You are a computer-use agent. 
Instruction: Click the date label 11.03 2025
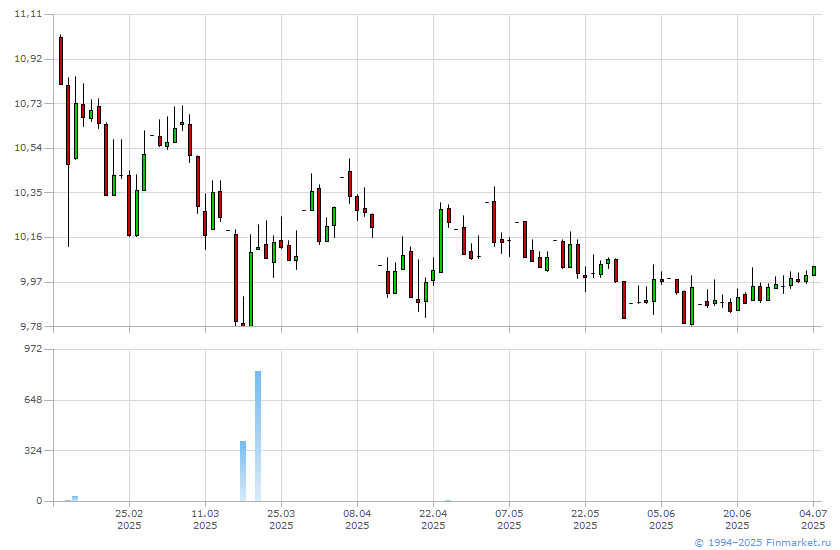point(205,519)
